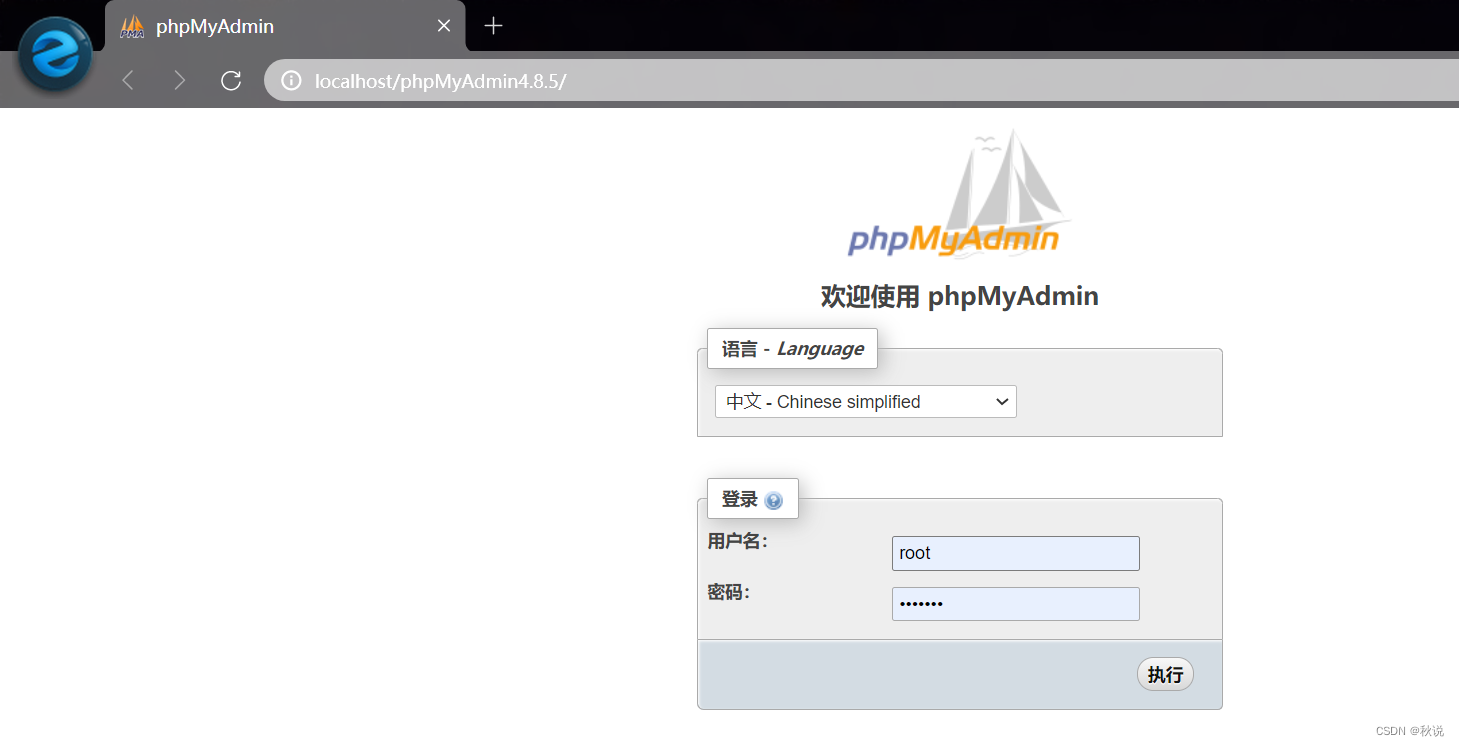Screen dimensions: 1459x746
Task: Open a new tab with plus icon
Action: click(493, 26)
